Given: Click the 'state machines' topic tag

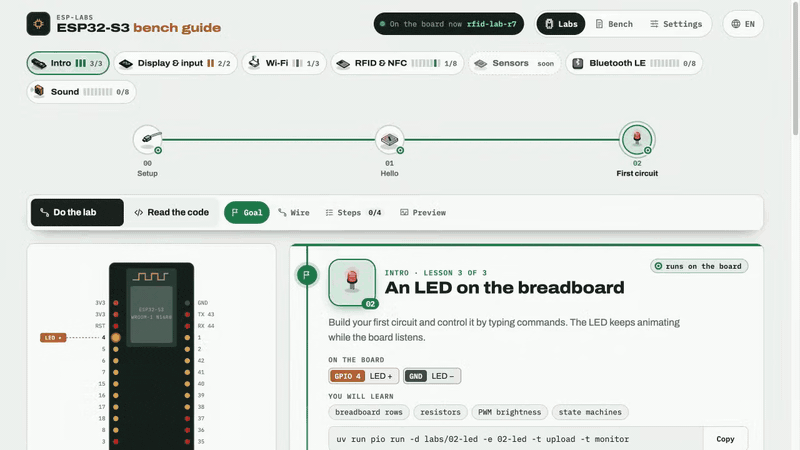Looking at the screenshot, I should click(x=590, y=412).
